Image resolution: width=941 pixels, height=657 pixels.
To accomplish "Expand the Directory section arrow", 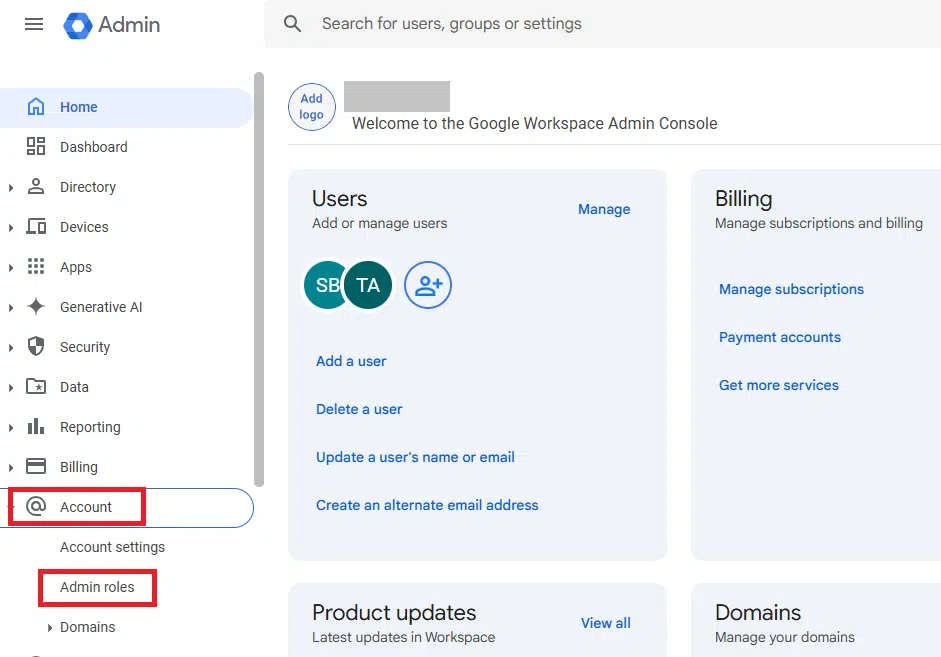I will [x=11, y=188].
